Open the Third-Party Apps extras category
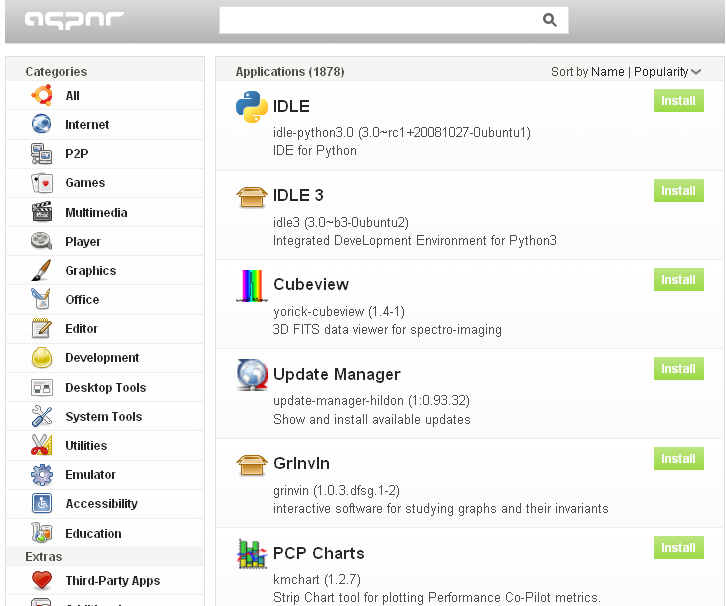726x606 pixels. [105, 580]
